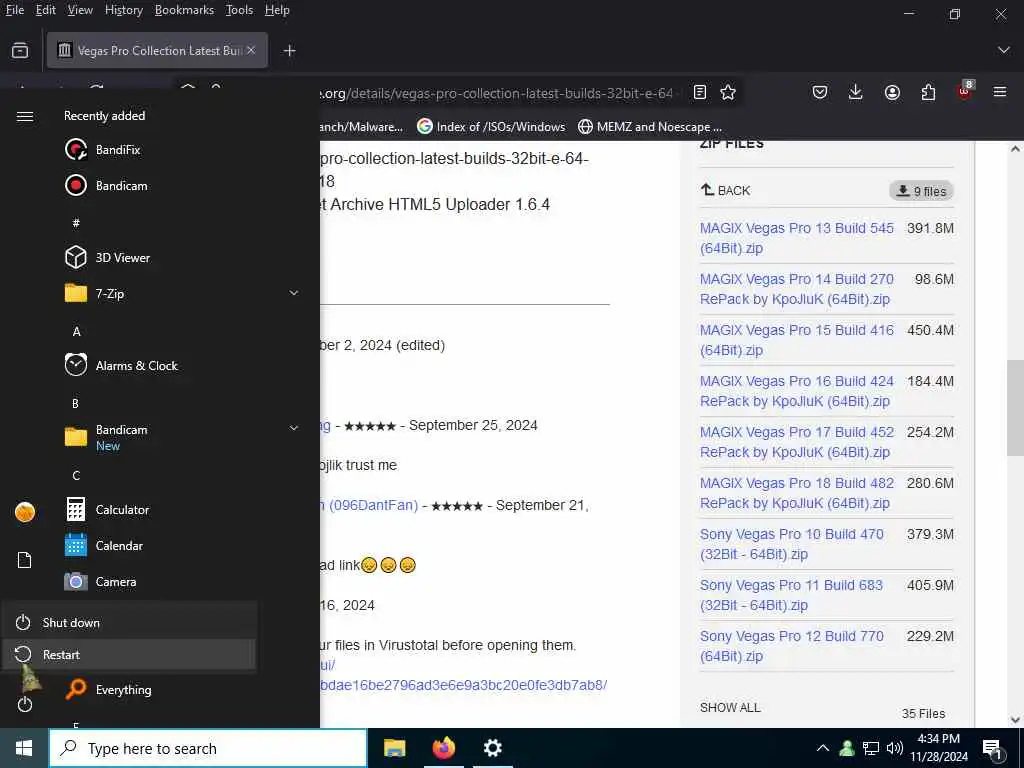Expand the Bandicam folder group

pos(294,428)
